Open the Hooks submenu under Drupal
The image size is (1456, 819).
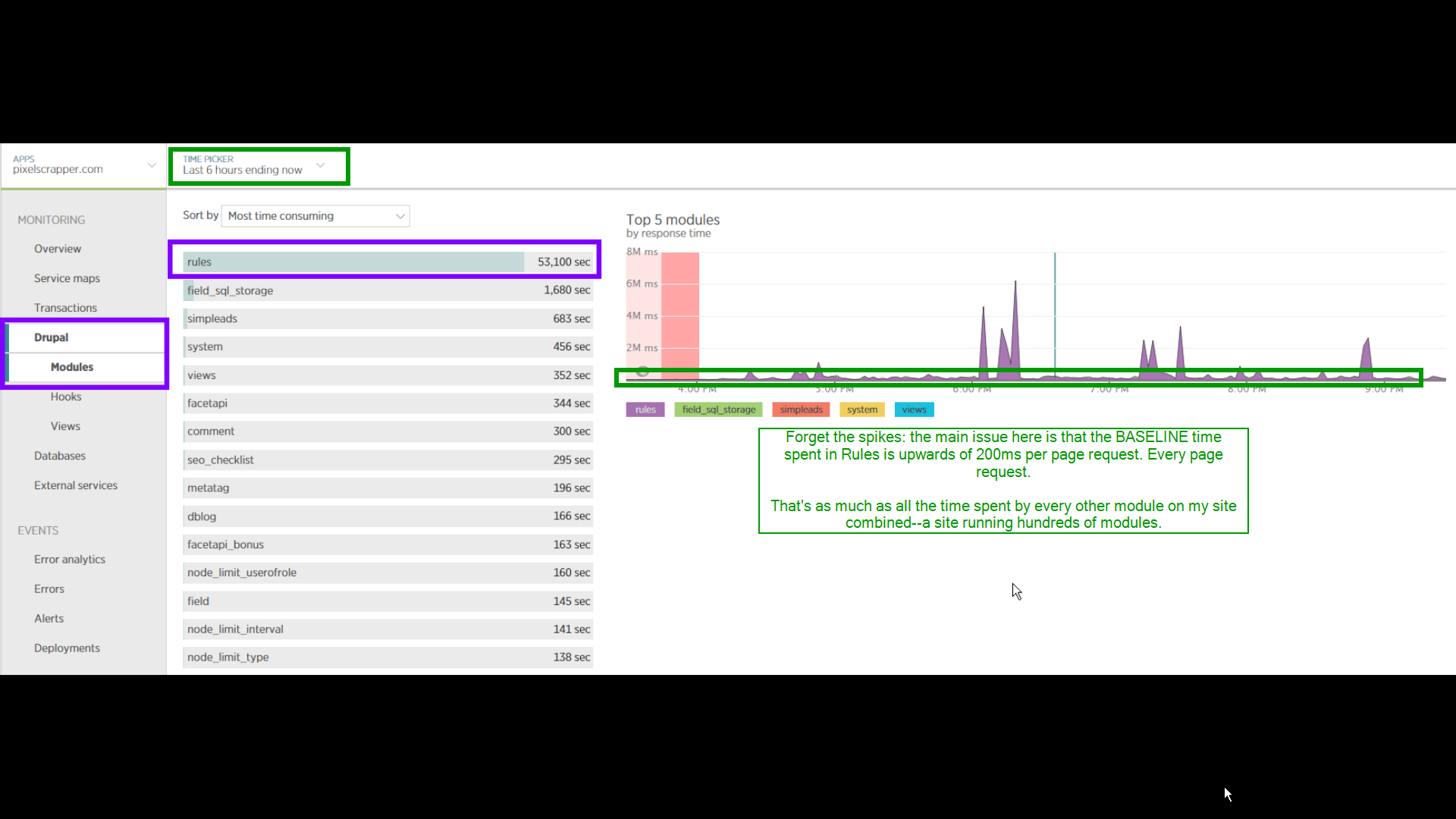(66, 397)
